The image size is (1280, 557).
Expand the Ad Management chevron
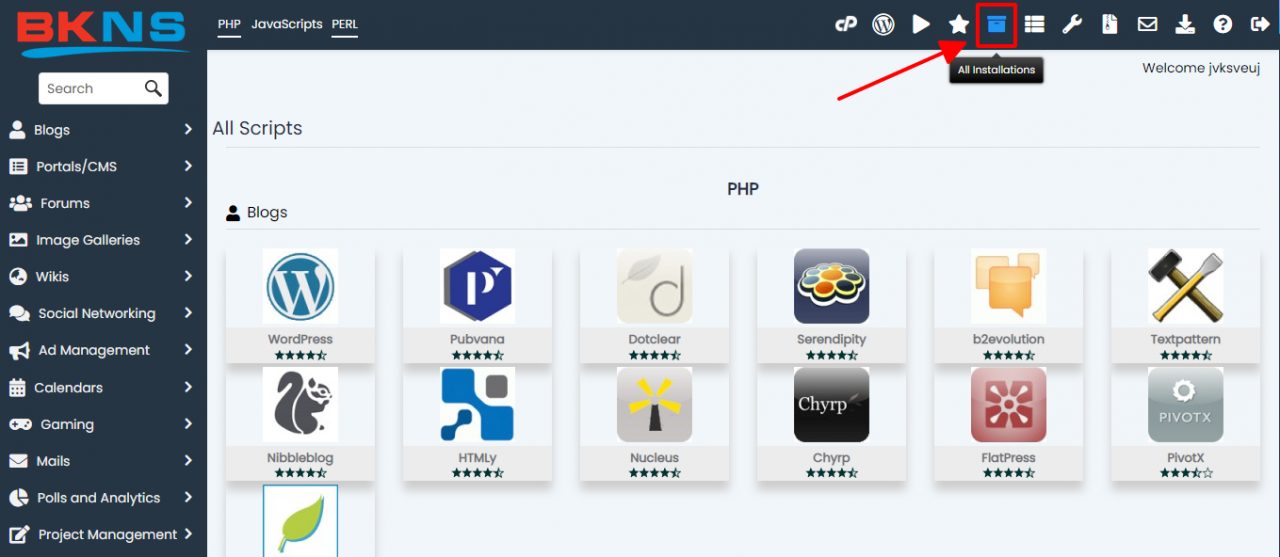click(x=188, y=350)
